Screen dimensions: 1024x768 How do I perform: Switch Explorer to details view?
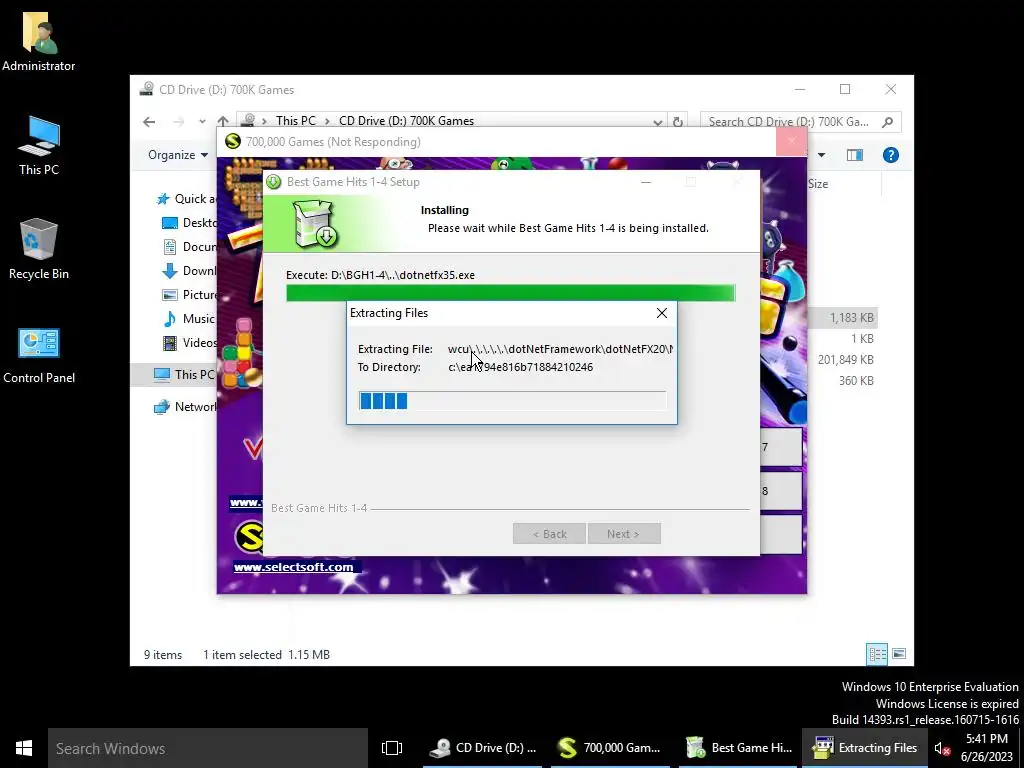click(876, 654)
